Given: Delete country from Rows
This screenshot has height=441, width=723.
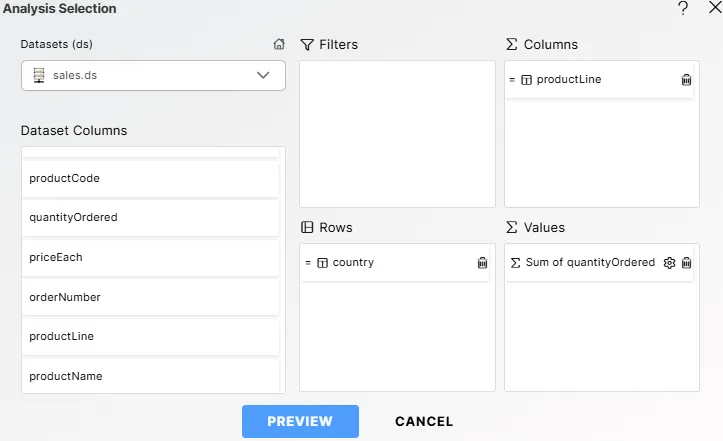Looking at the screenshot, I should click(x=482, y=263).
